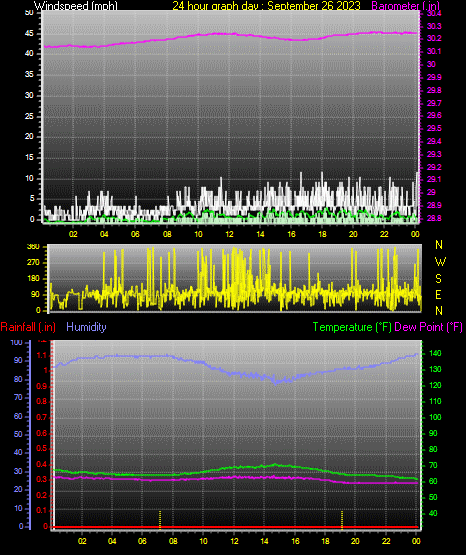466x555 pixels.
Task: Click the Rainfall (.in) legend label
Action: pyautogui.click(x=28, y=327)
